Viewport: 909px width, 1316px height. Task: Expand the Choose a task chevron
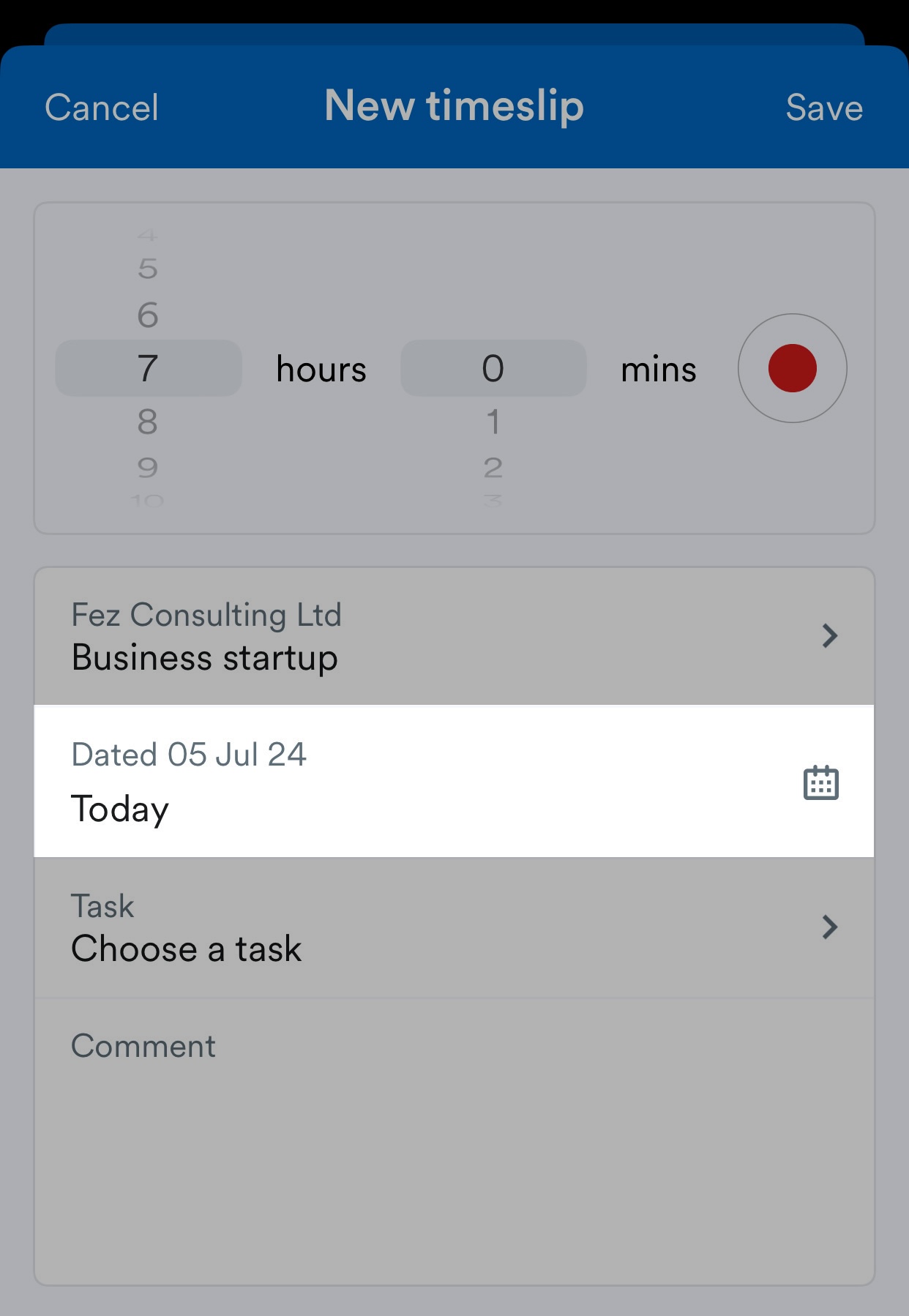829,927
